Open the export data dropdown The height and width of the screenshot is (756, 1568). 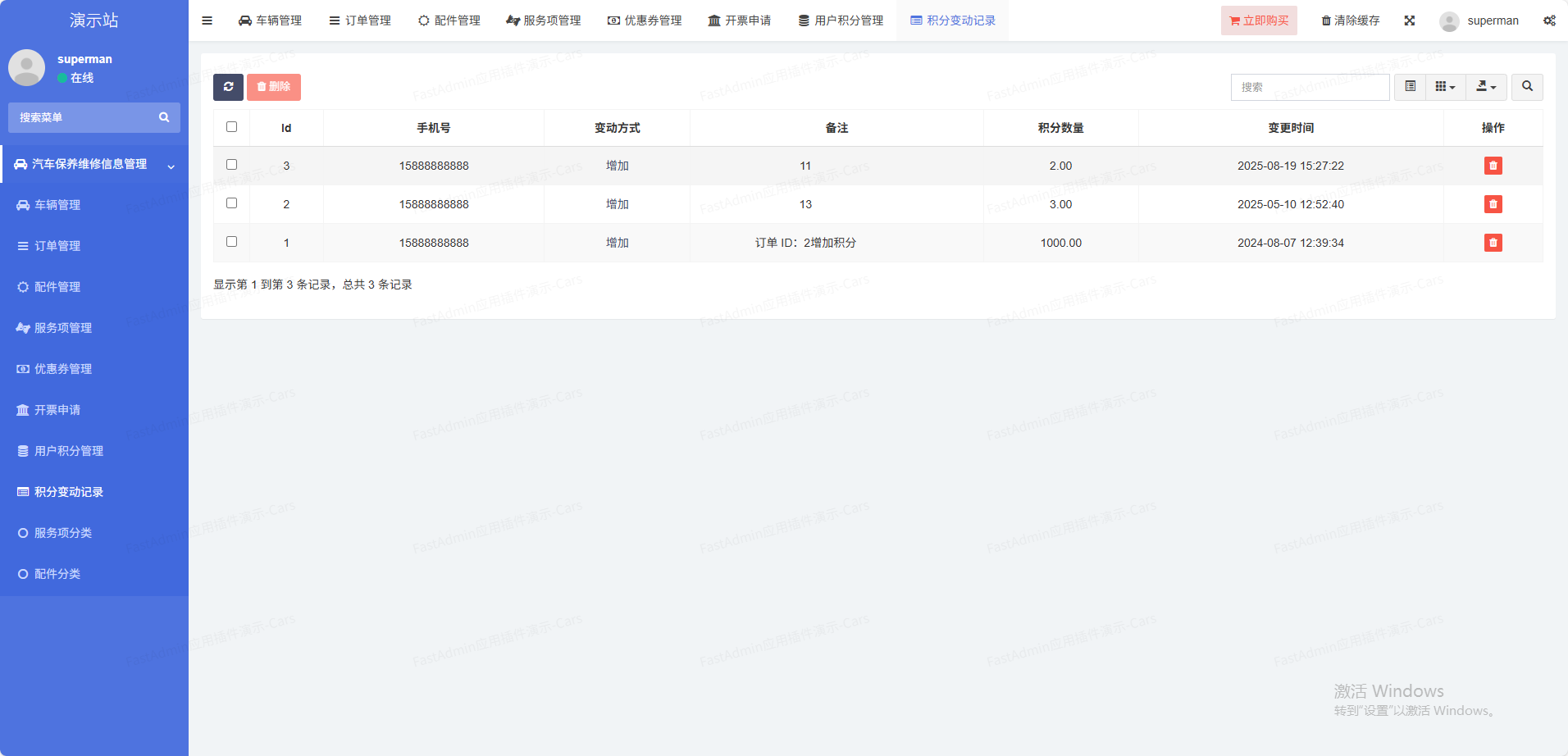pos(1486,87)
